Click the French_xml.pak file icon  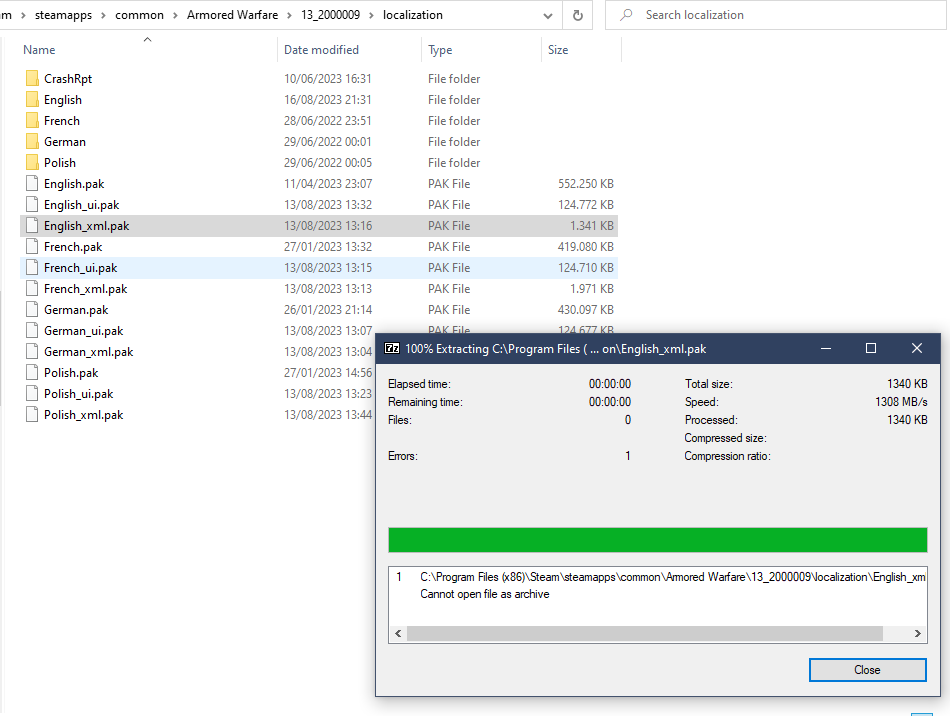click(x=32, y=289)
